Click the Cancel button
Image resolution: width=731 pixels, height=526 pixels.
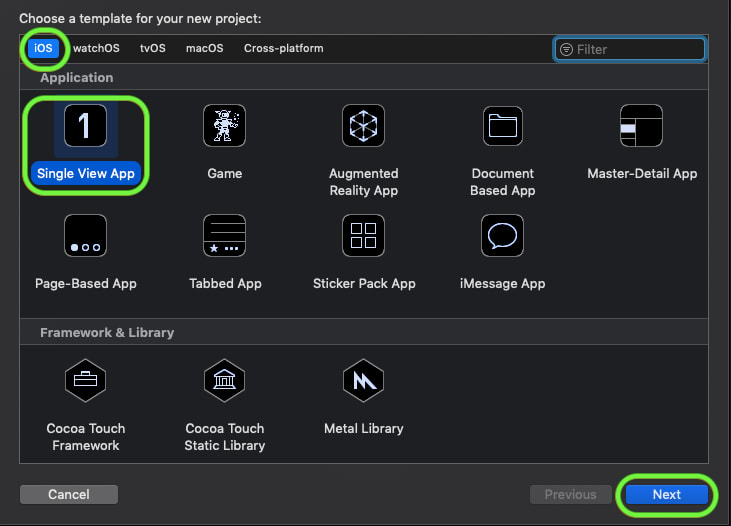pos(69,494)
